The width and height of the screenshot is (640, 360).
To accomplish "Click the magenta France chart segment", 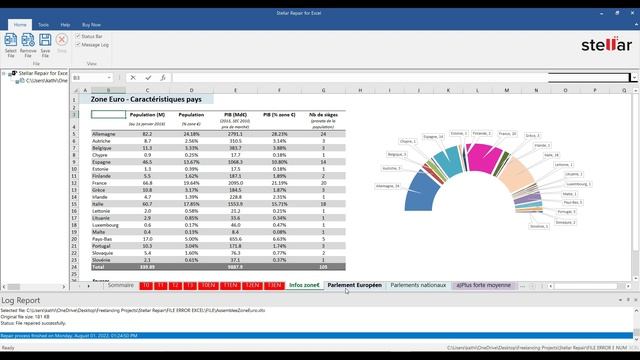I will click(484, 157).
